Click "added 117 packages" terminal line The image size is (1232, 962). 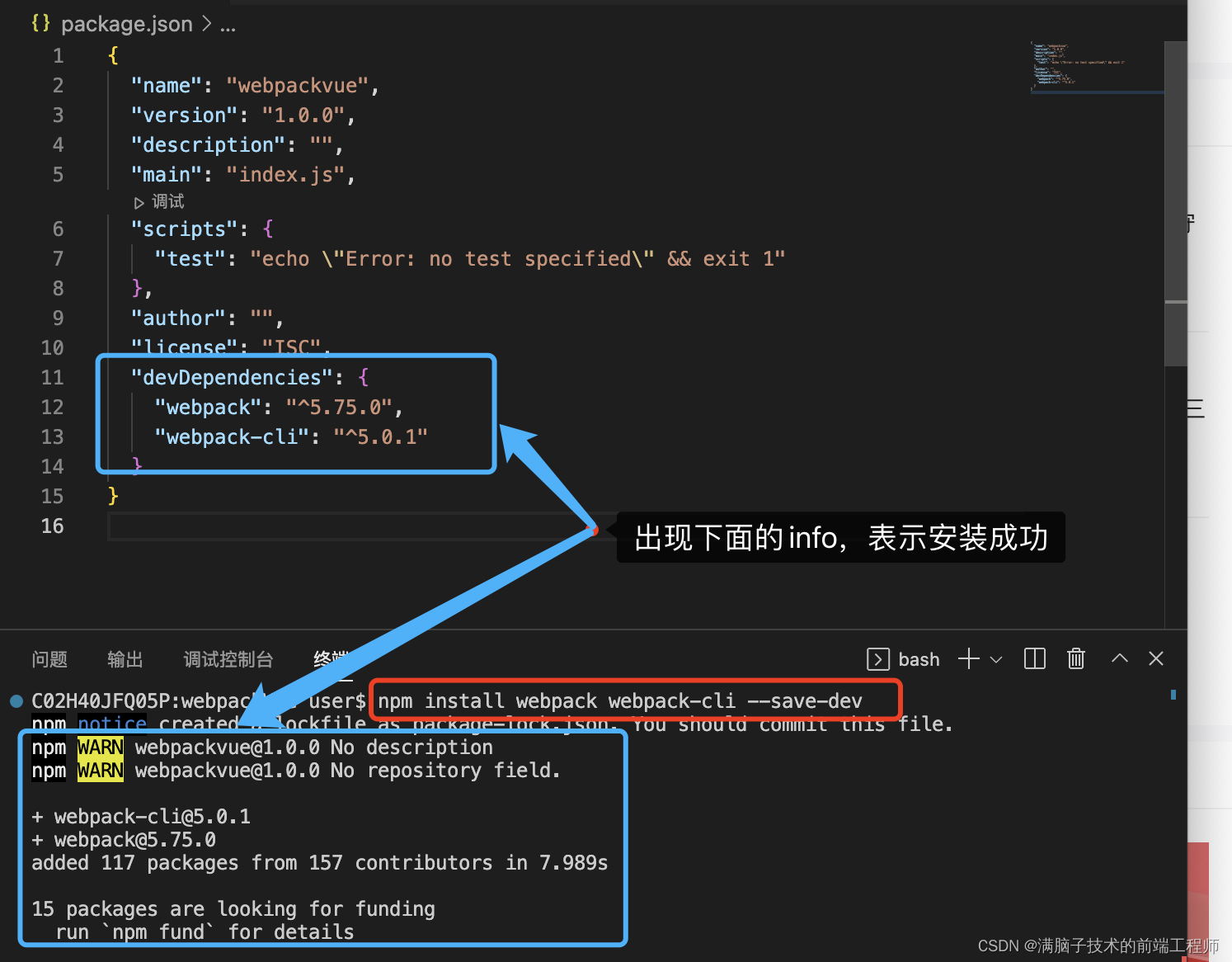point(320,863)
